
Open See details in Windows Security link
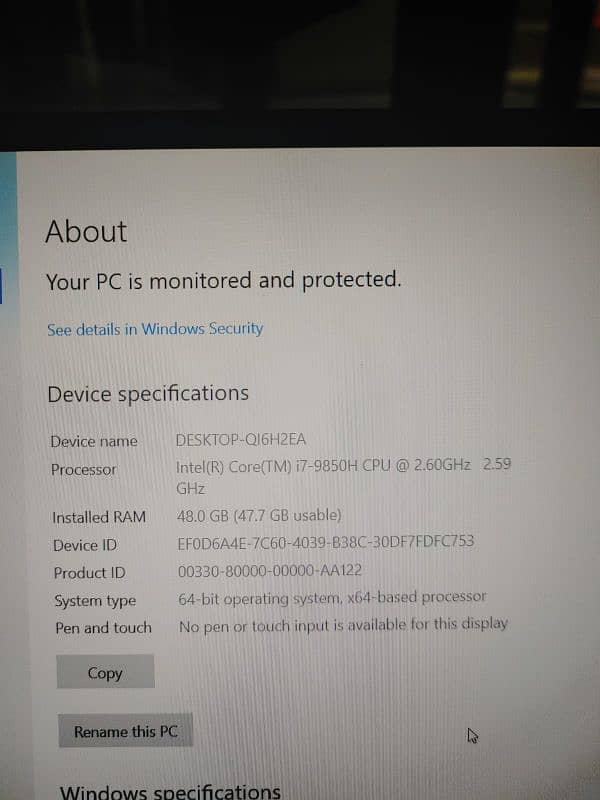[155, 329]
